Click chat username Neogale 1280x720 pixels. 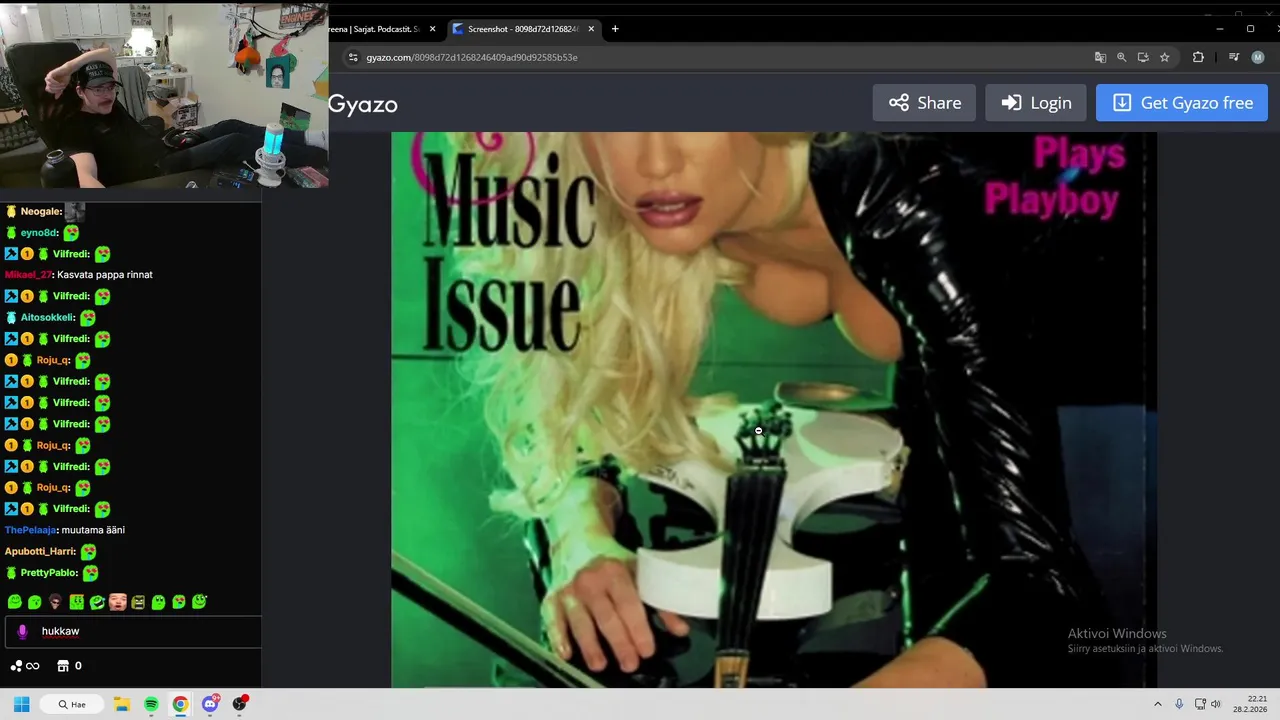point(41,211)
